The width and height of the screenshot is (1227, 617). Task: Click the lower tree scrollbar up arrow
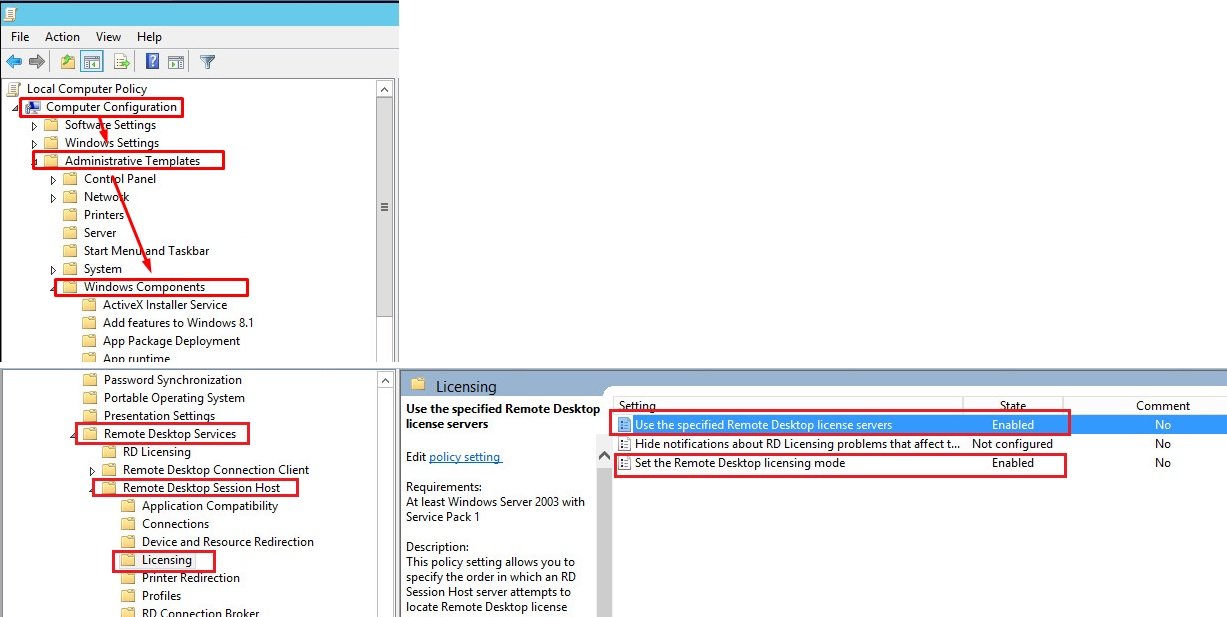point(385,379)
